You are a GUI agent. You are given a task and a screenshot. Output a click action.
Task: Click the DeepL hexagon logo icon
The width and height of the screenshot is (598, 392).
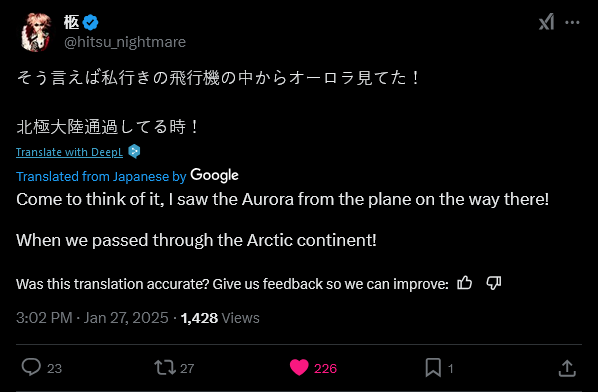(134, 151)
